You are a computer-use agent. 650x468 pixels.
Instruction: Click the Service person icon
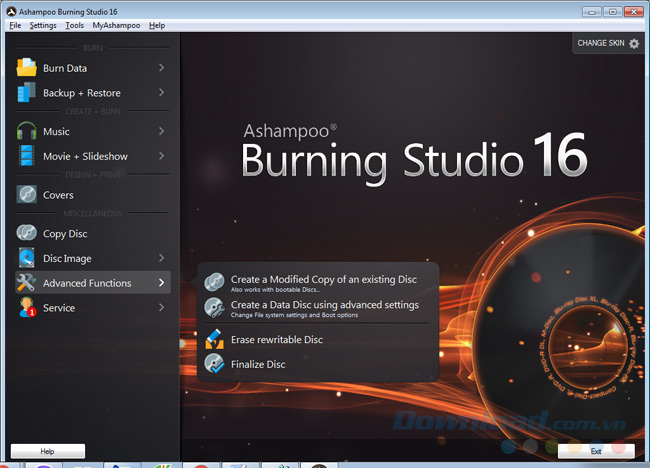point(26,308)
